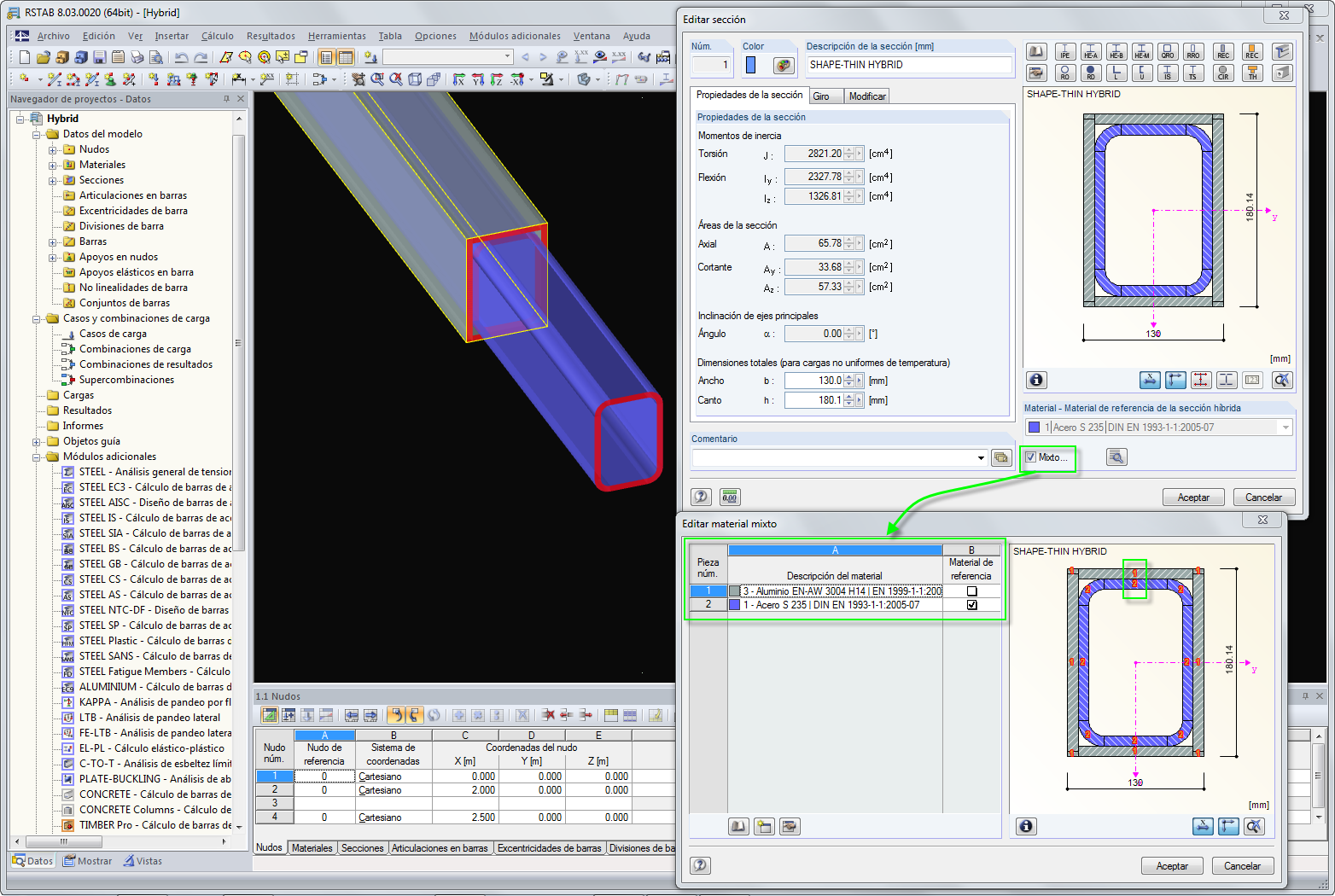Open the Archivo menu
1335x896 pixels.
coord(54,36)
